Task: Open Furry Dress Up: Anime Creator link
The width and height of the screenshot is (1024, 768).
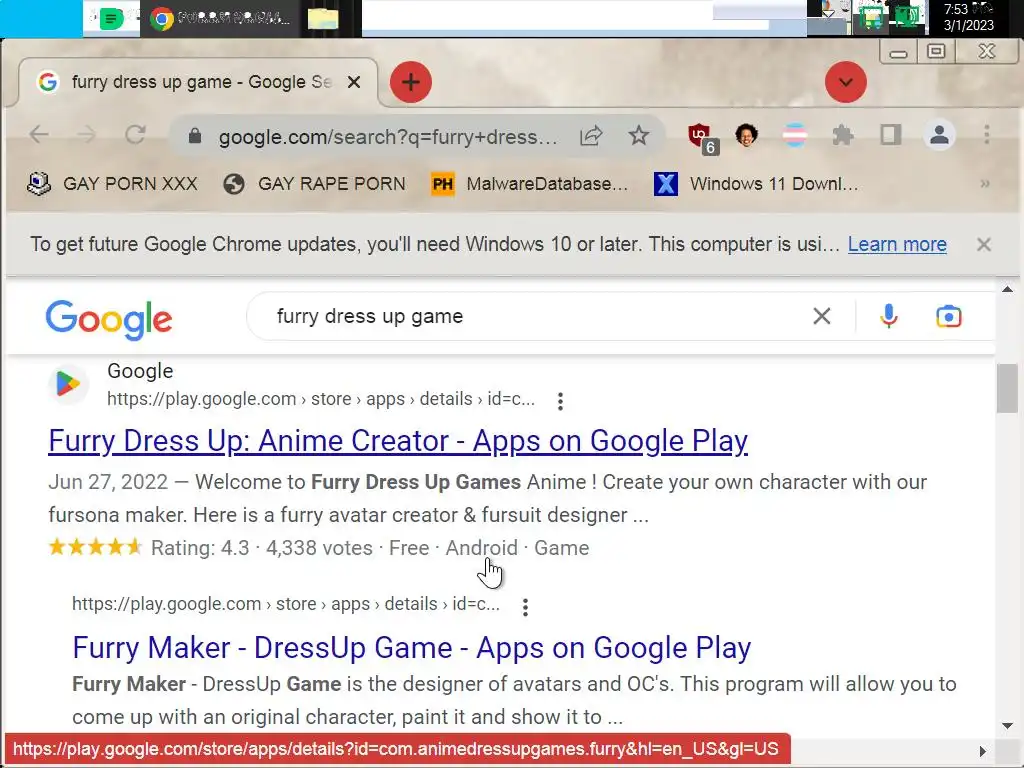Action: click(398, 441)
